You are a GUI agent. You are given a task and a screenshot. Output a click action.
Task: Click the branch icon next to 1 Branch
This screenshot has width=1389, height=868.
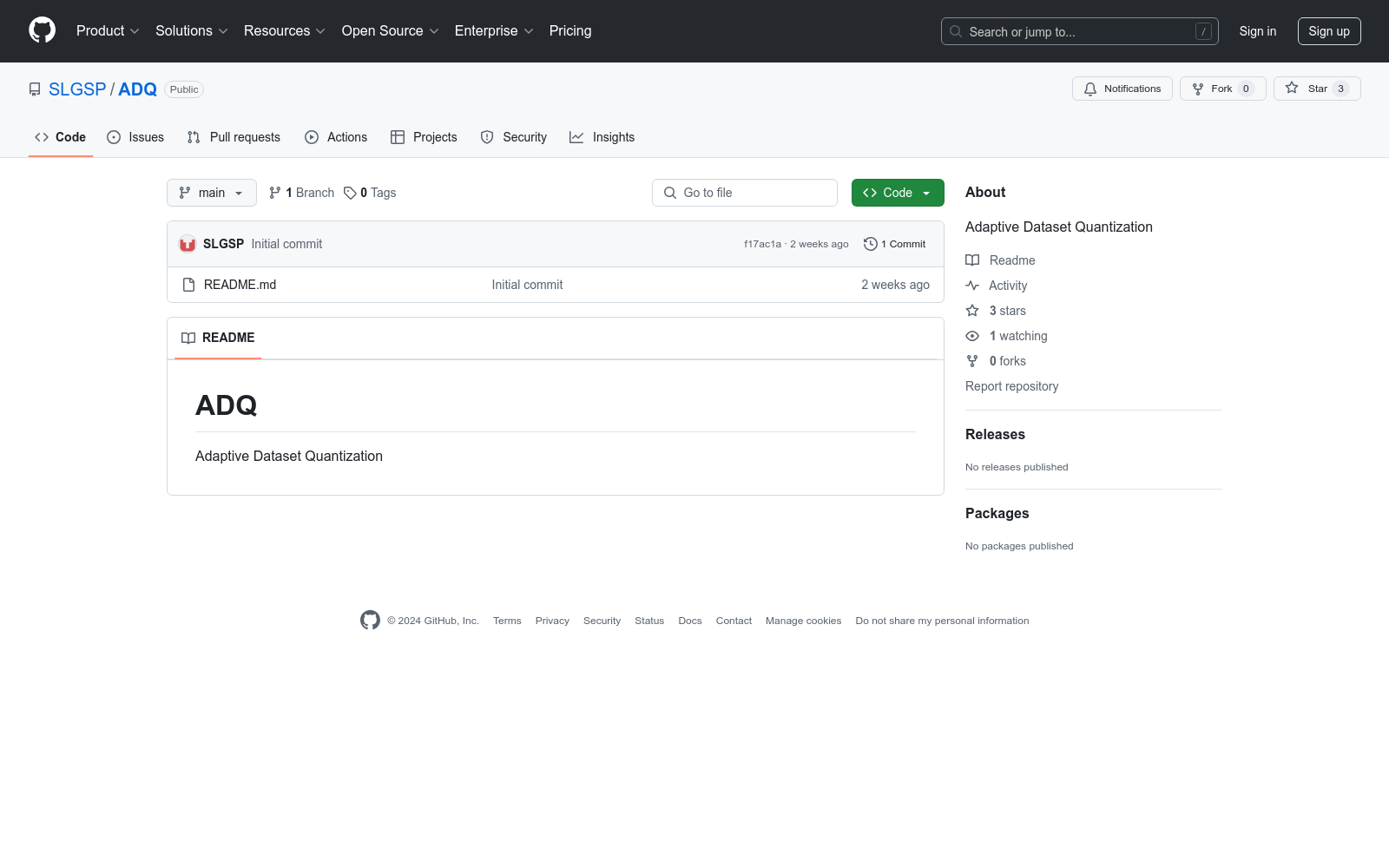coord(275,193)
